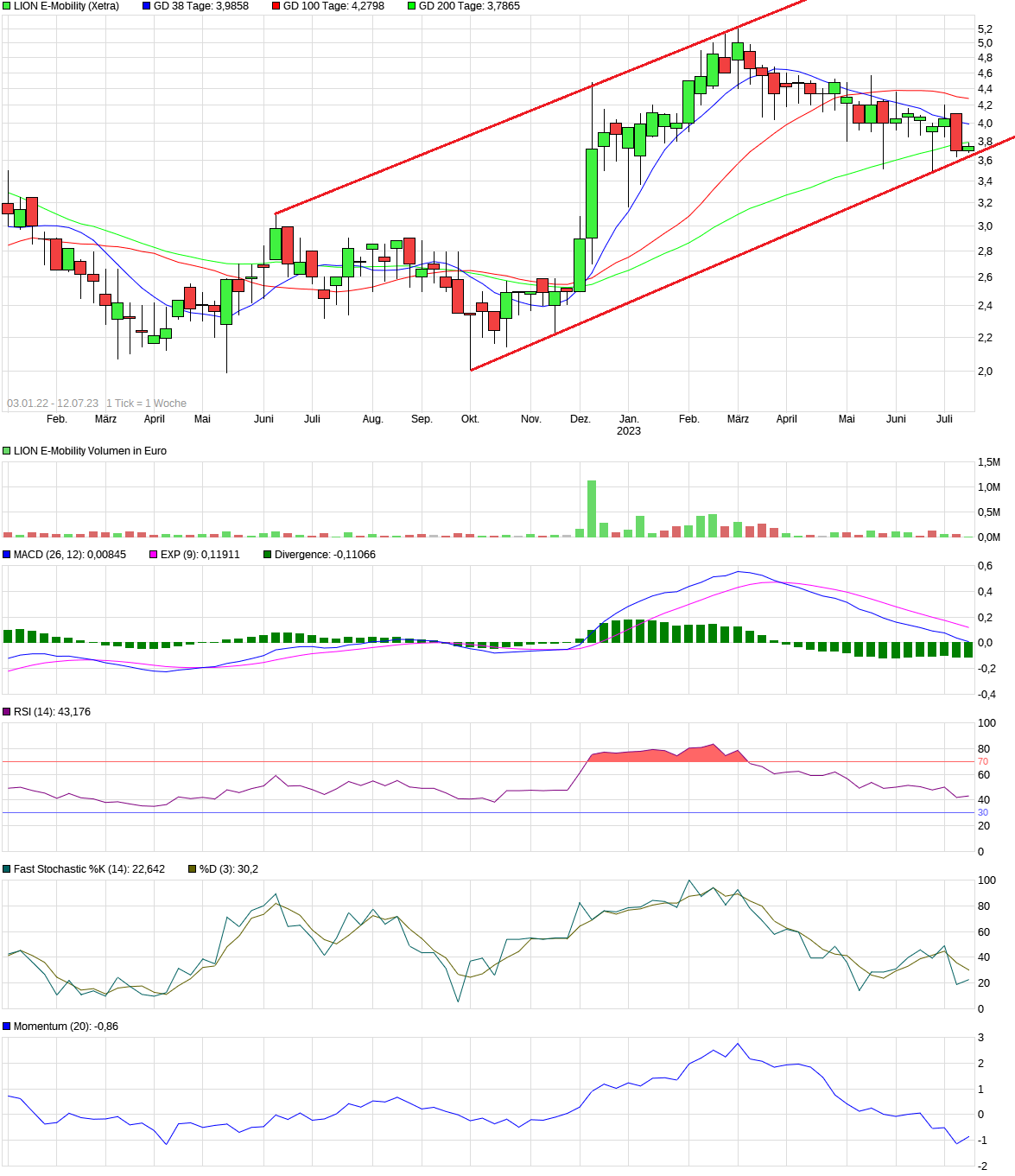Click the 'Momentum (20): -0,86' label
The width and height of the screenshot is (1015, 1176).
[x=66, y=1027]
